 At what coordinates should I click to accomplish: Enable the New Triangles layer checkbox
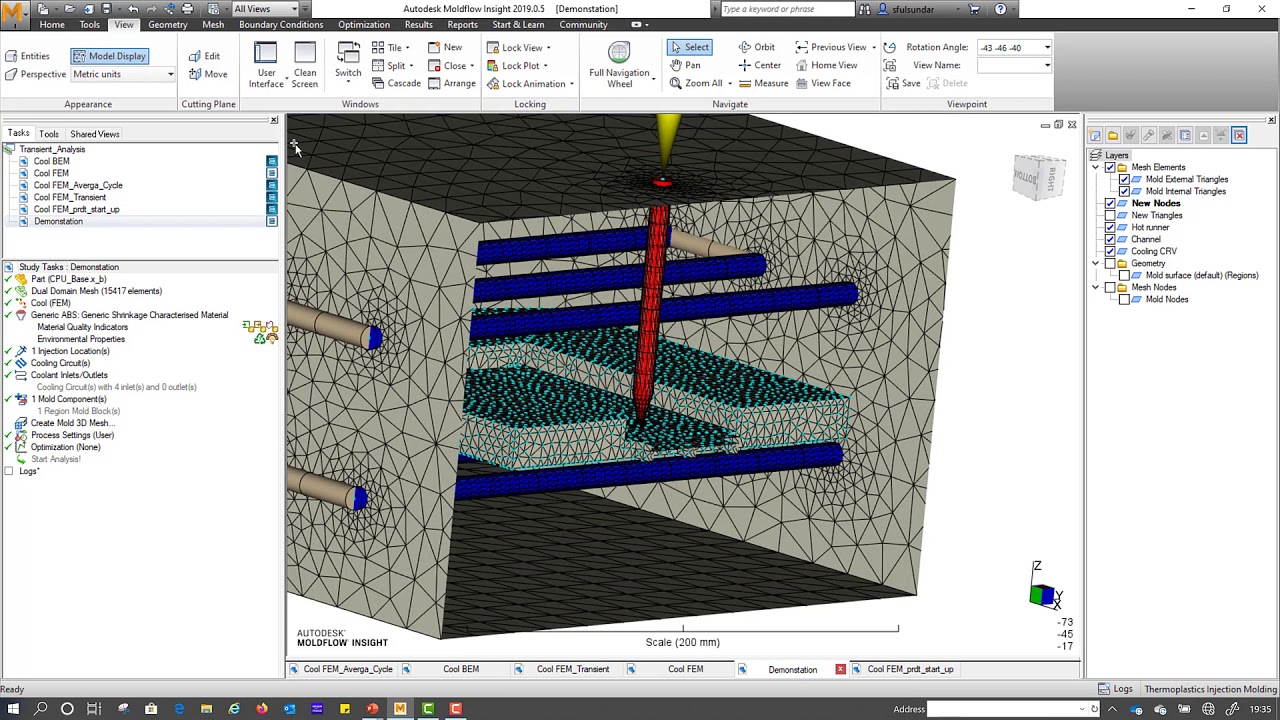(1110, 215)
